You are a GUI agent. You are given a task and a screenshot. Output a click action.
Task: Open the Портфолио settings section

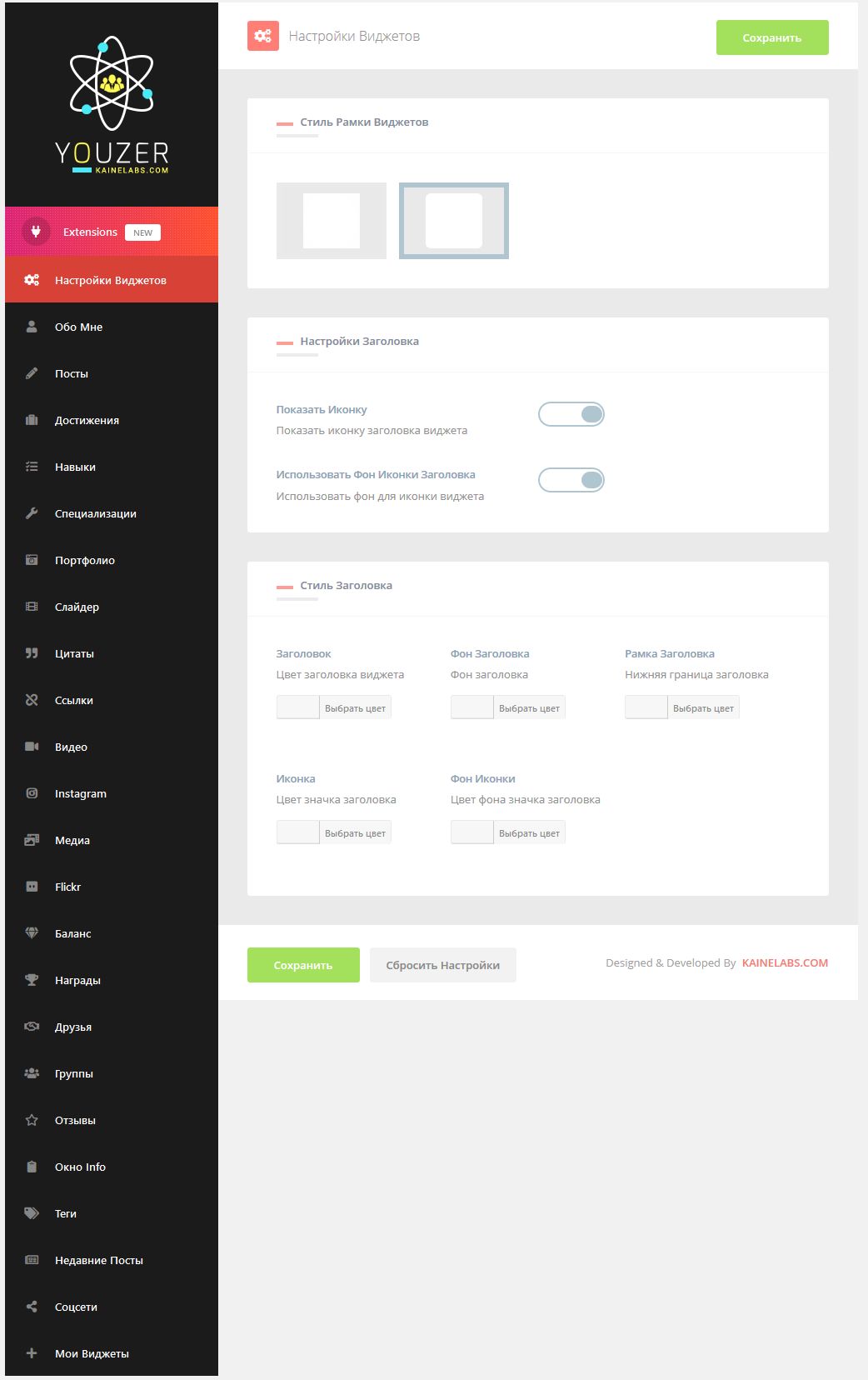click(x=84, y=560)
